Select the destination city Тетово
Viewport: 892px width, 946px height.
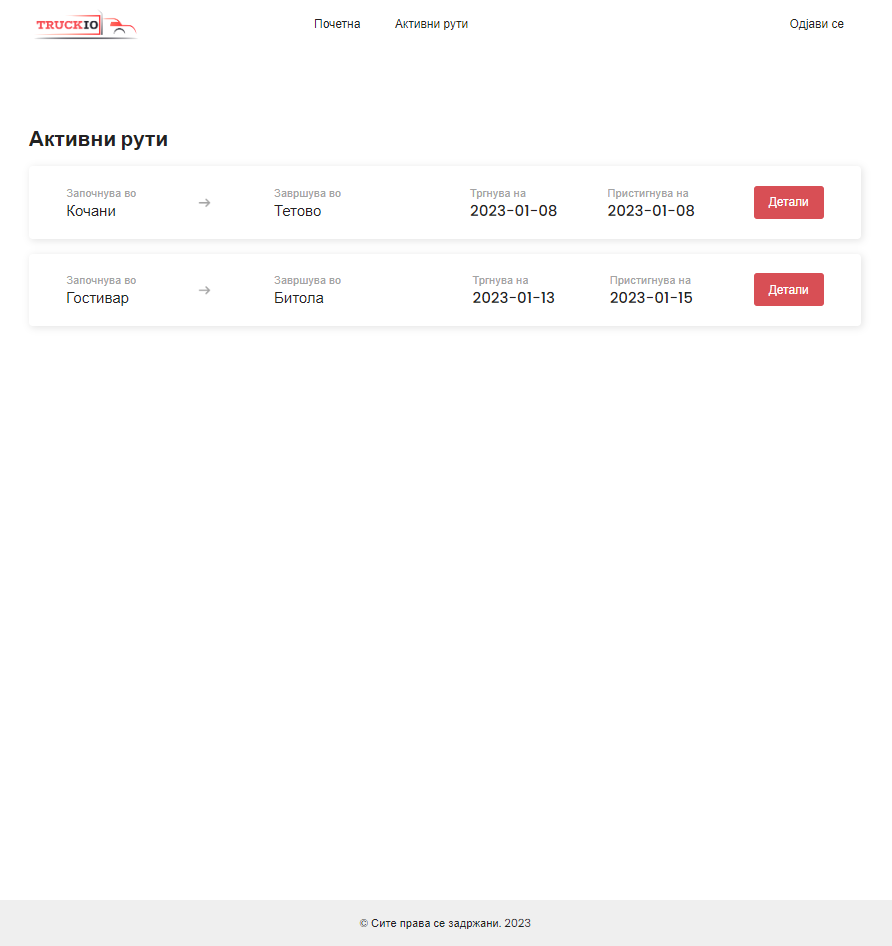click(298, 211)
